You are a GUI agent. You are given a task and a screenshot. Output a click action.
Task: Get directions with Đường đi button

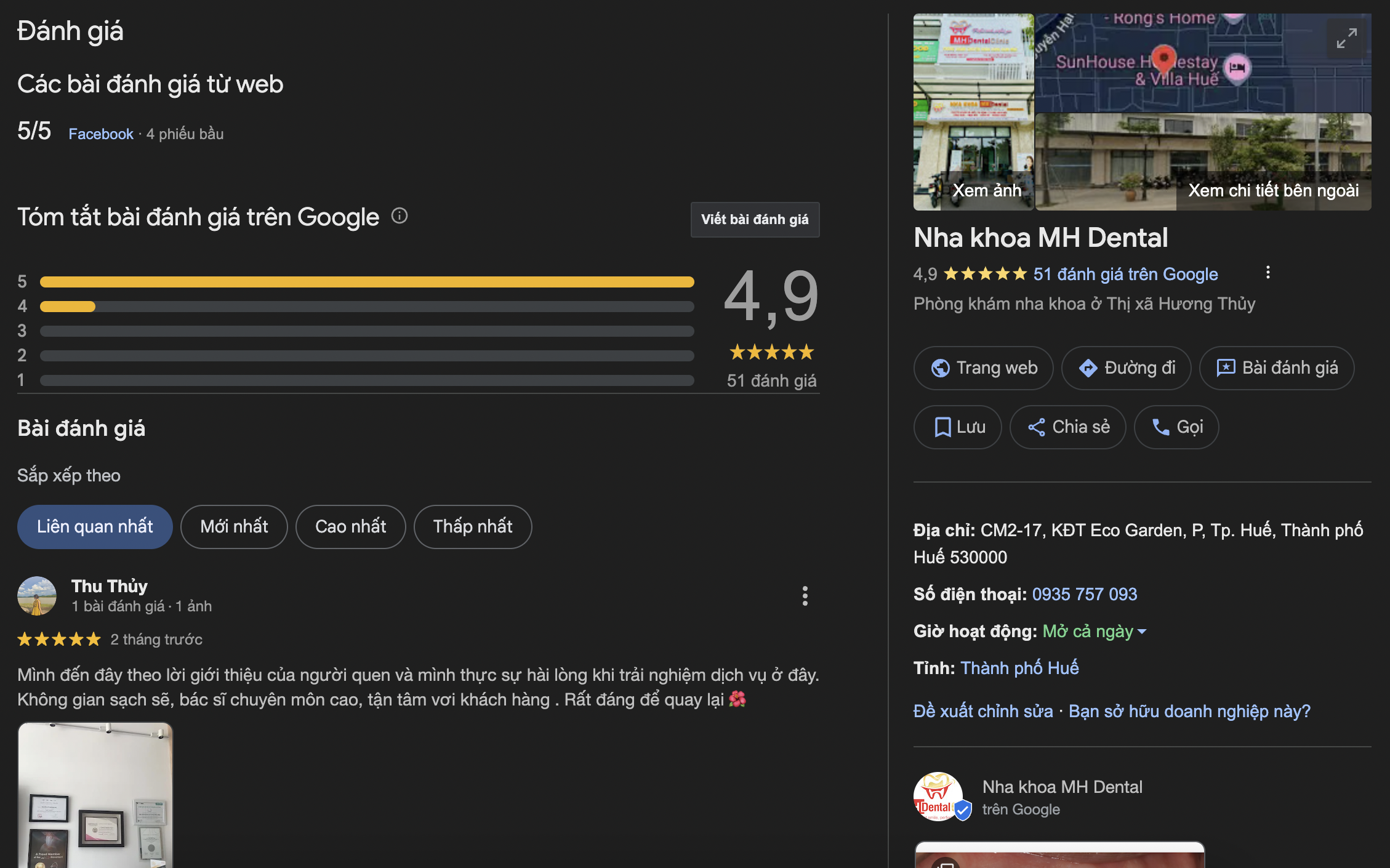(x=1127, y=368)
